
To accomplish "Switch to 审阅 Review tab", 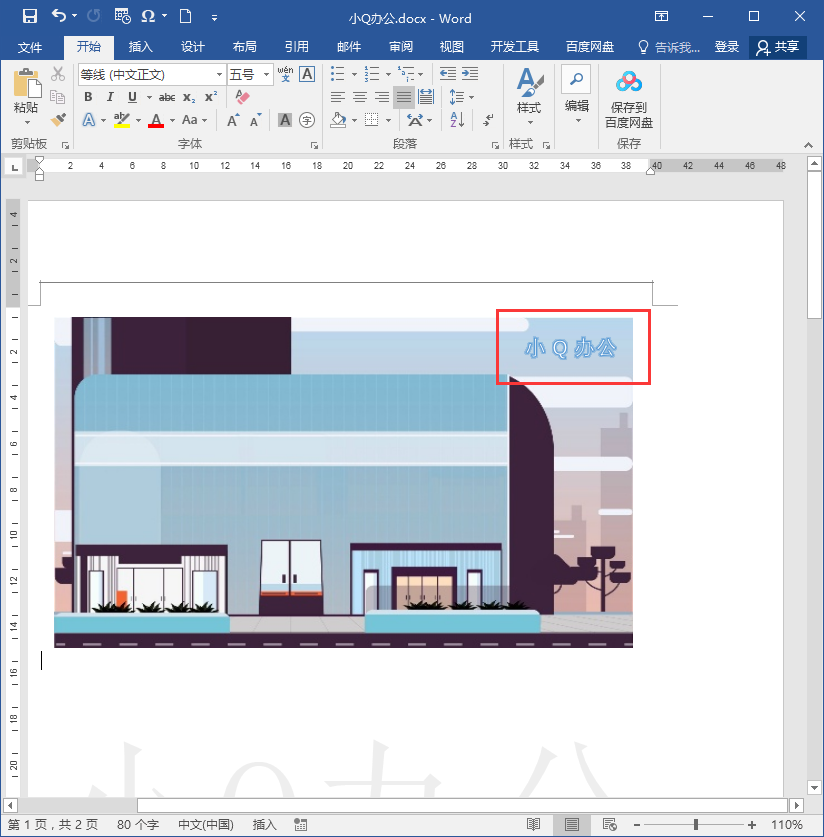I will (x=401, y=47).
